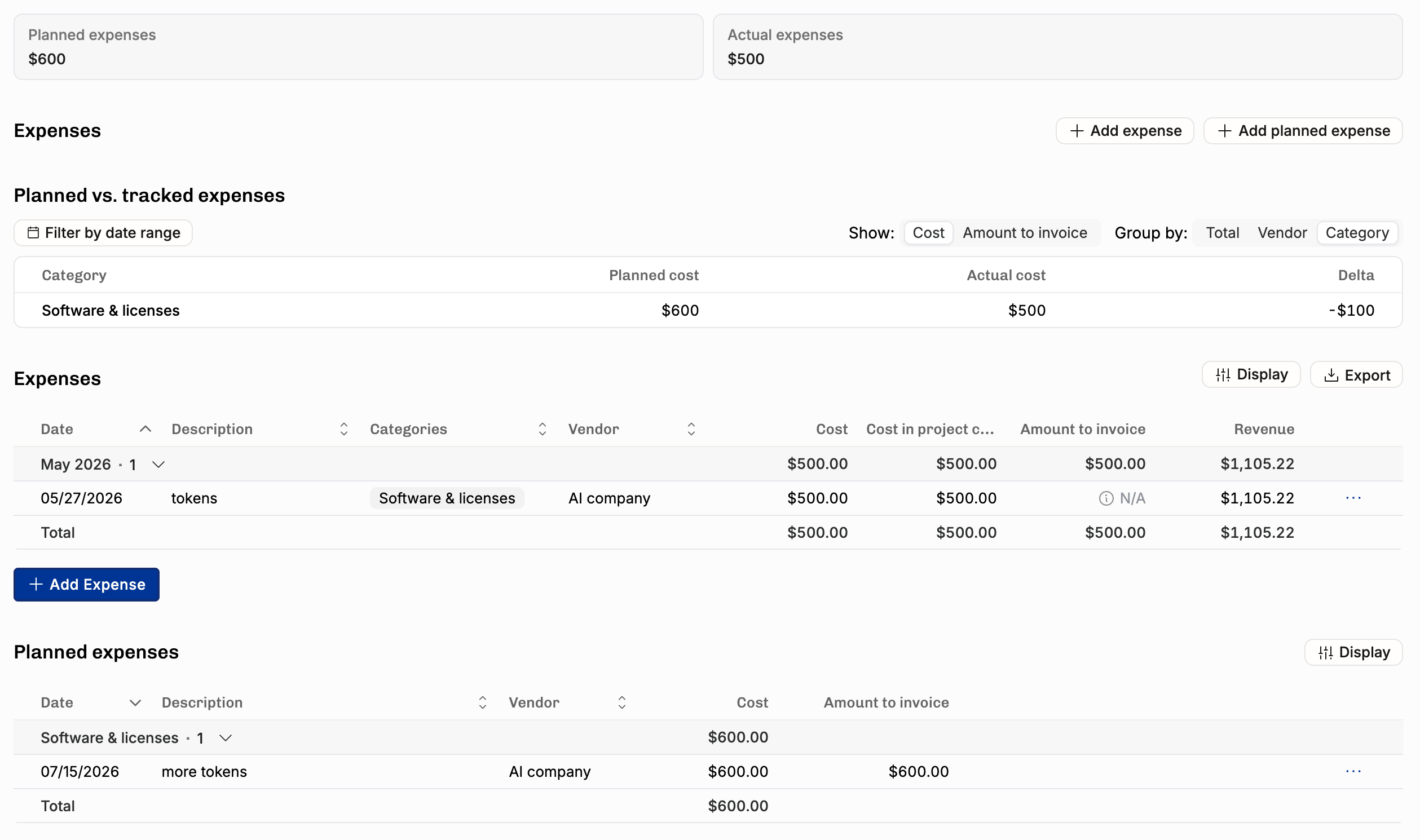The width and height of the screenshot is (1420, 840).
Task: Show Cost values
Action: [x=928, y=233]
